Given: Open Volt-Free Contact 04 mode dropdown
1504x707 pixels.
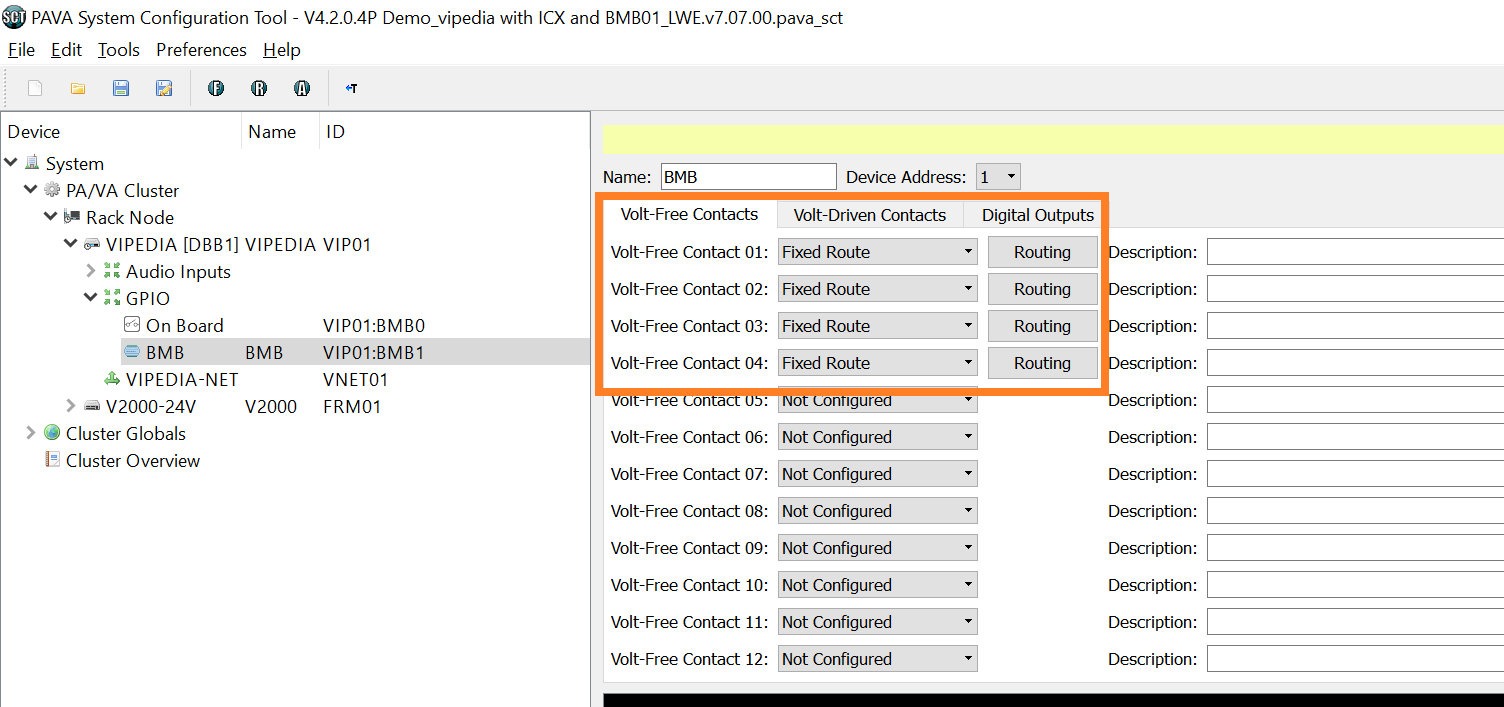Looking at the screenshot, I should click(878, 363).
